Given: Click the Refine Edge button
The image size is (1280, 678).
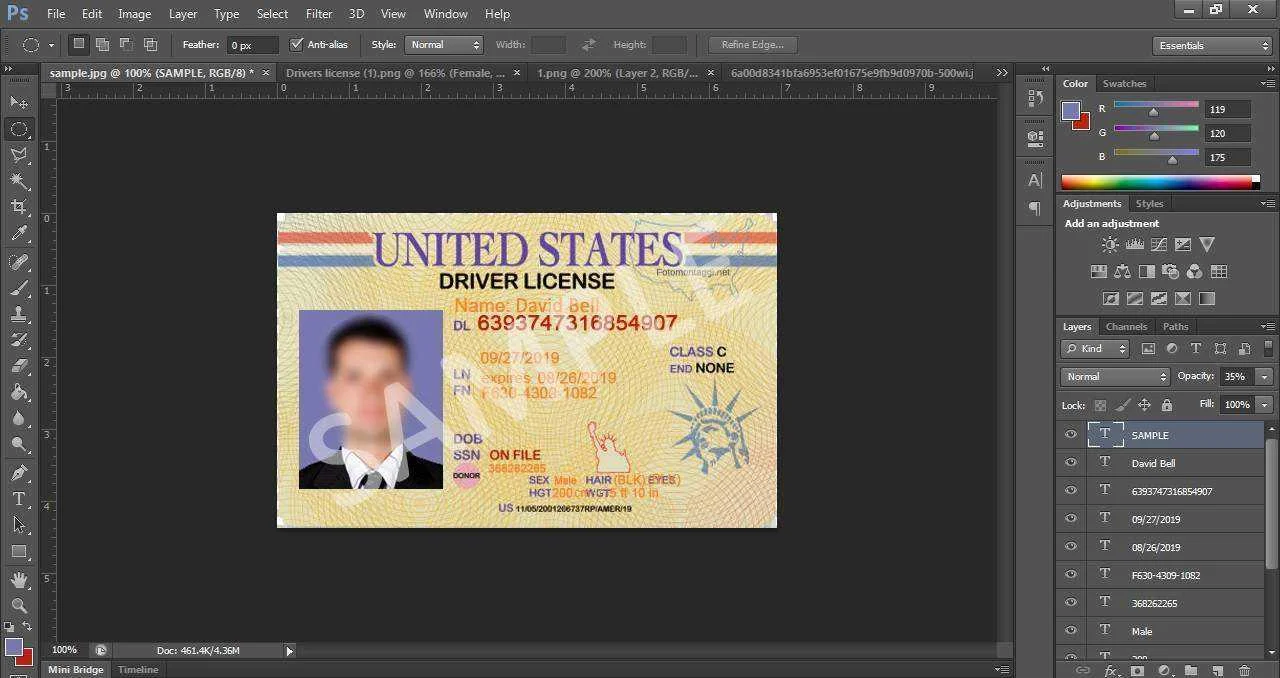Looking at the screenshot, I should (752, 44).
